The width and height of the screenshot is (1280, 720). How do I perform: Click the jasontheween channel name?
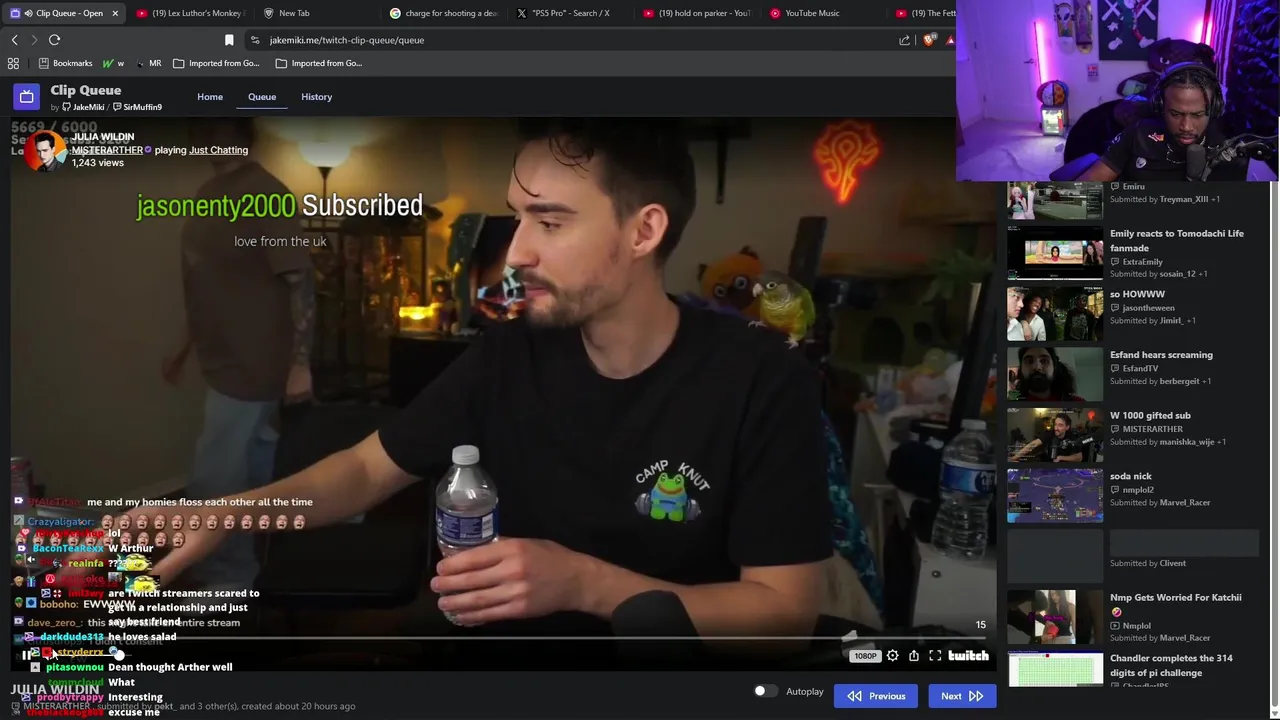coord(1148,308)
